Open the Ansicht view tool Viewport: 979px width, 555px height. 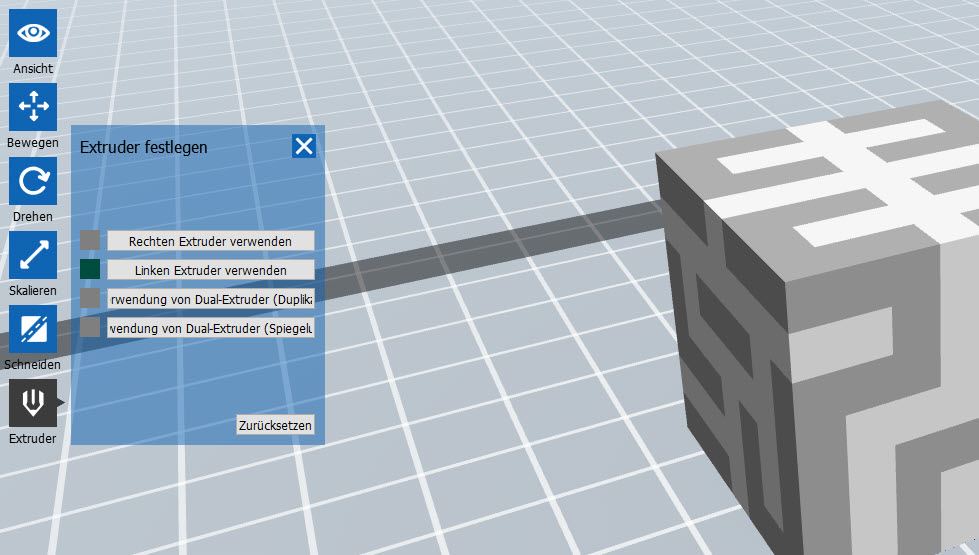tap(33, 33)
